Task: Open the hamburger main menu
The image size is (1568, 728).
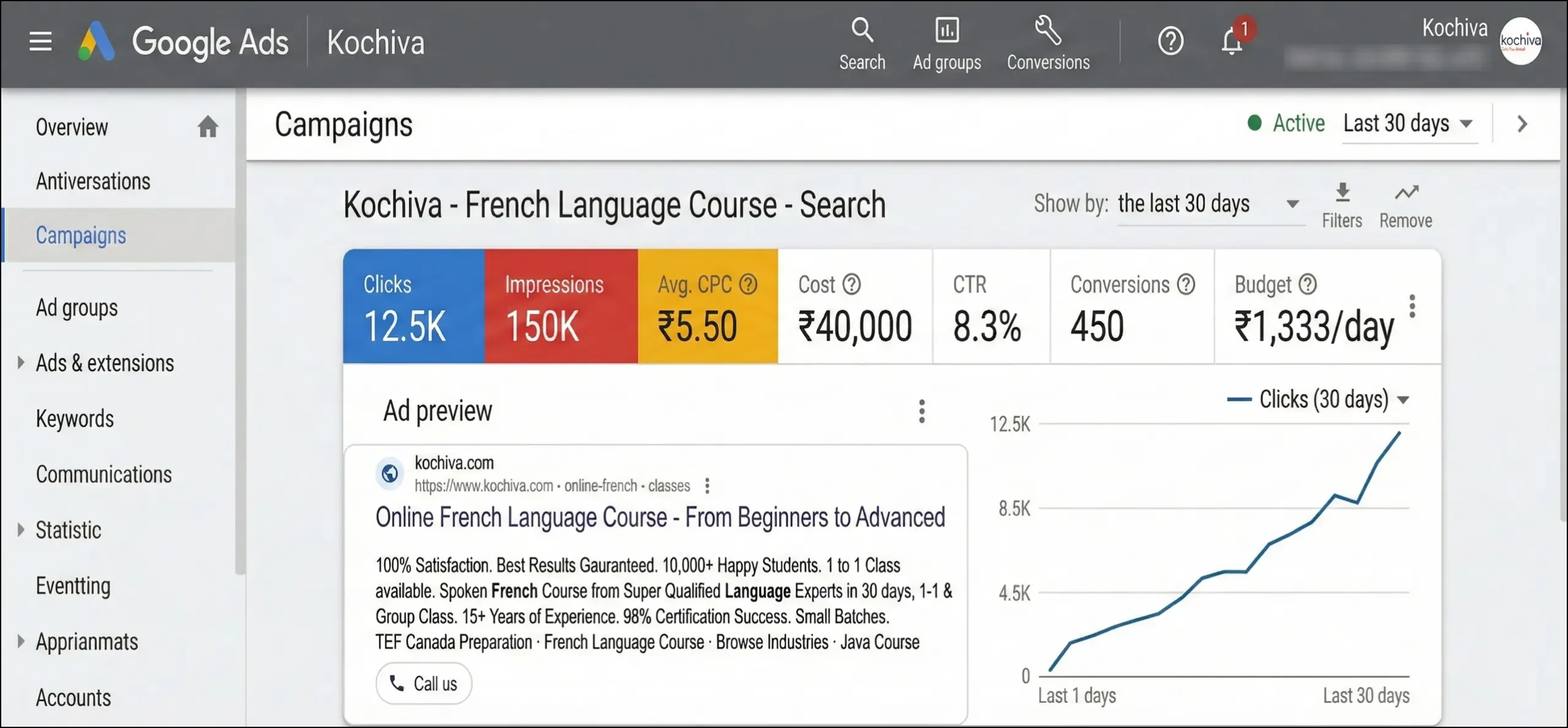Action: point(40,42)
